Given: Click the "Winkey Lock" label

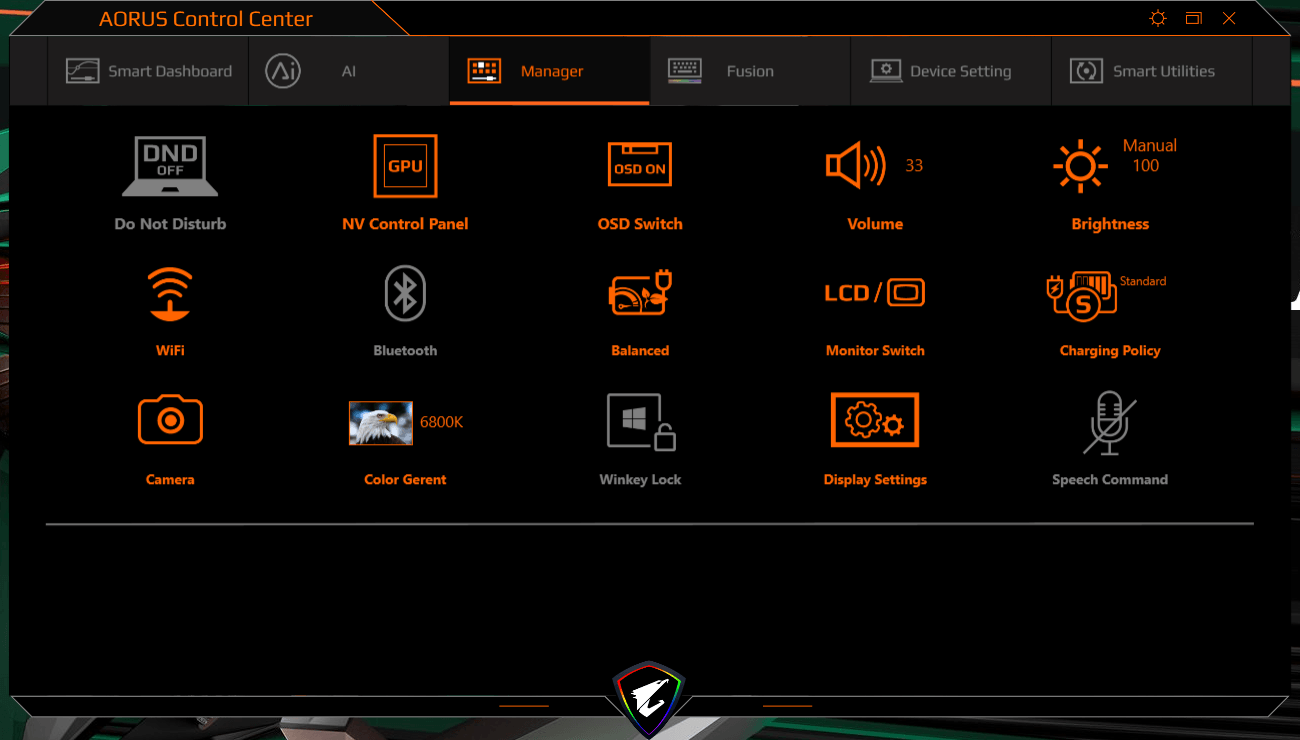Looking at the screenshot, I should (640, 480).
